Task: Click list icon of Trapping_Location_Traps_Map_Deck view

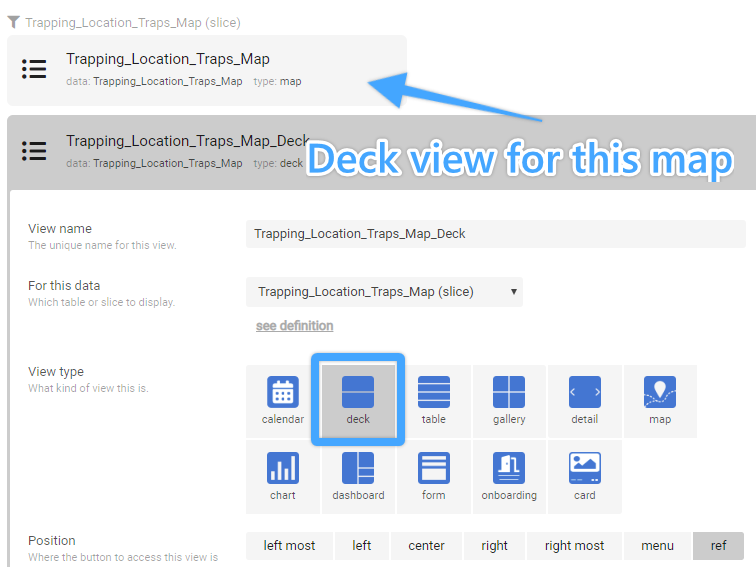Action: (34, 151)
